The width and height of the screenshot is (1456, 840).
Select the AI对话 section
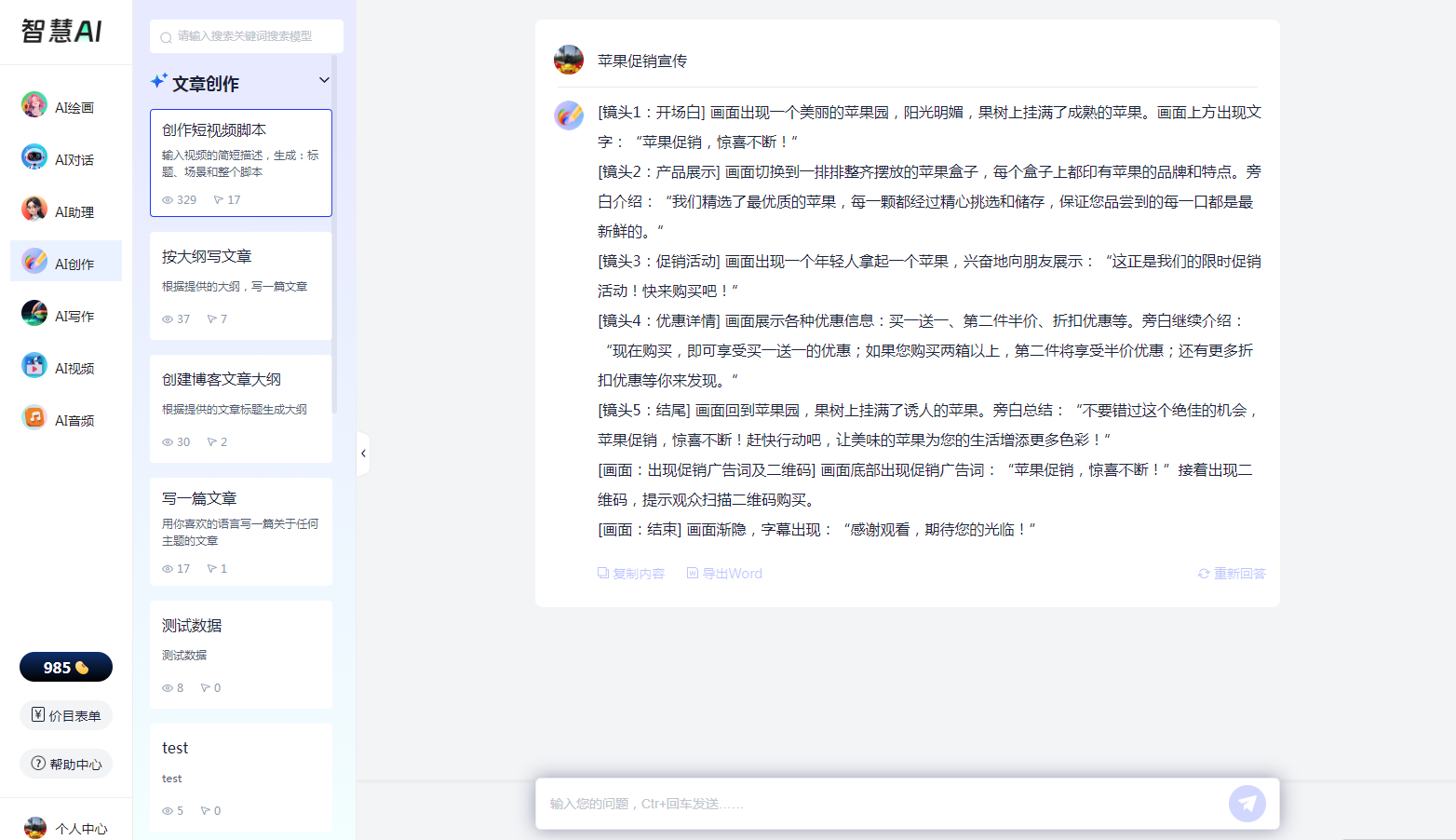point(65,157)
